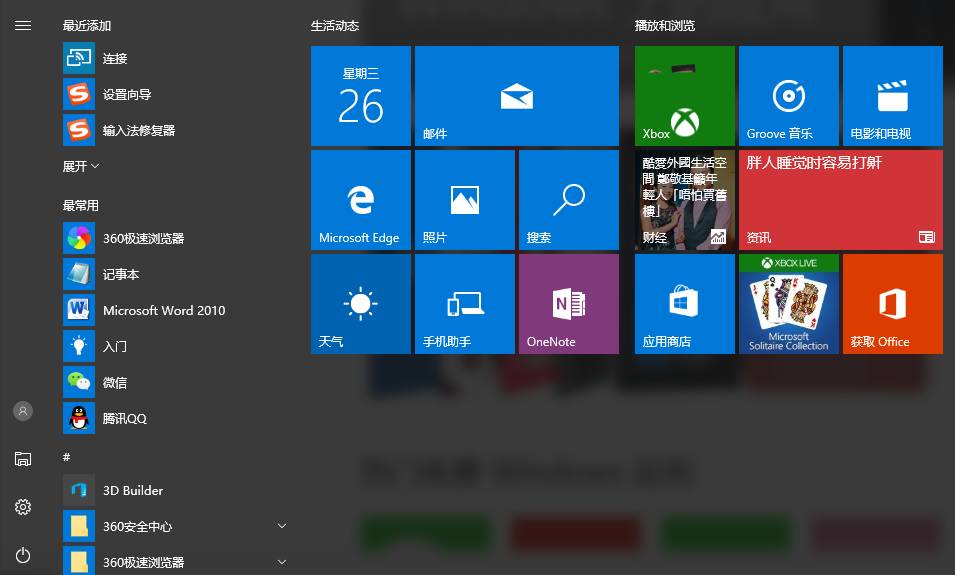The height and width of the screenshot is (575, 955).
Task: Click the 播放和浏览 group title
Action: point(664,26)
